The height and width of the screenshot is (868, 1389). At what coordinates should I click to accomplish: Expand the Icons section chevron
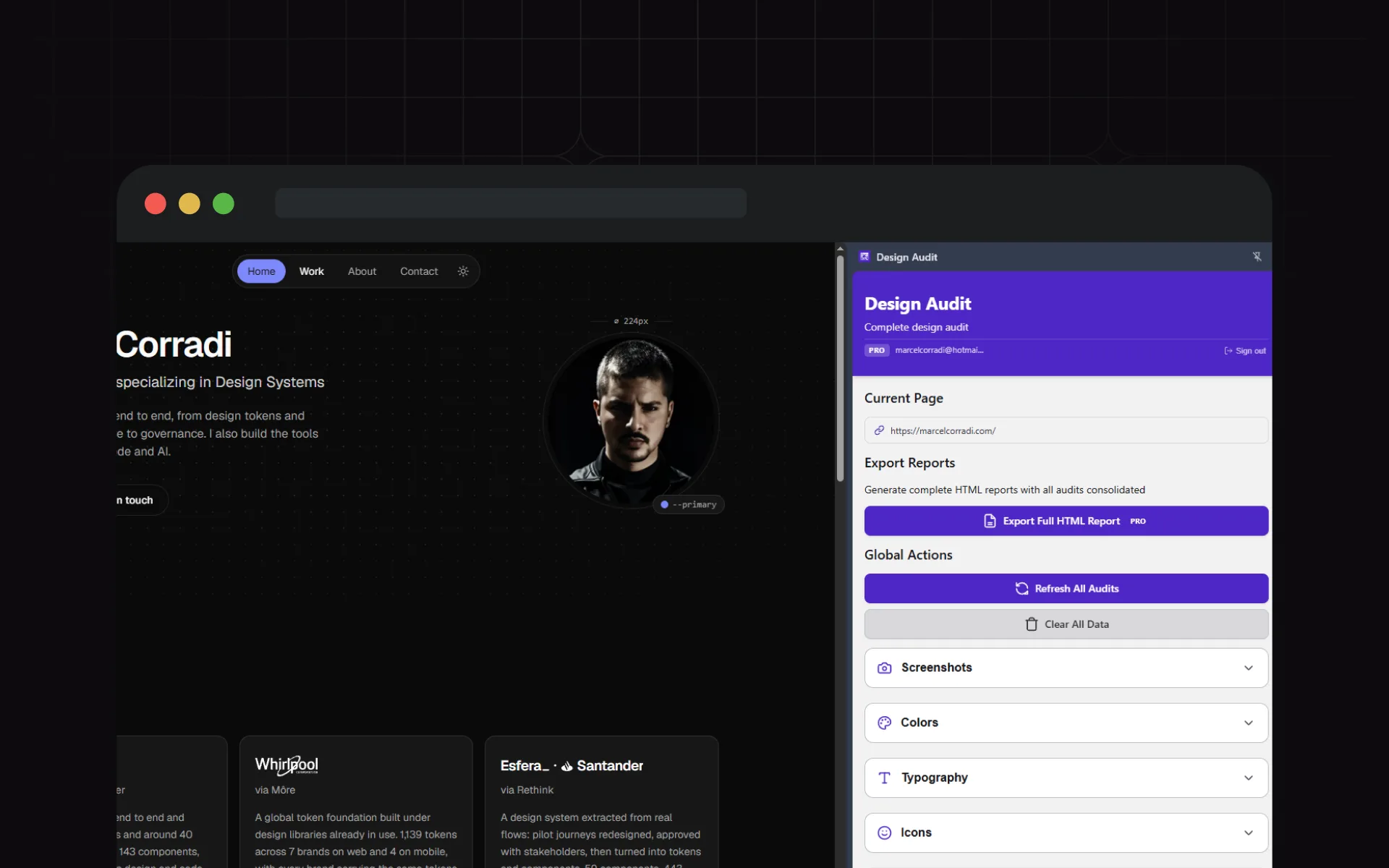(1248, 833)
